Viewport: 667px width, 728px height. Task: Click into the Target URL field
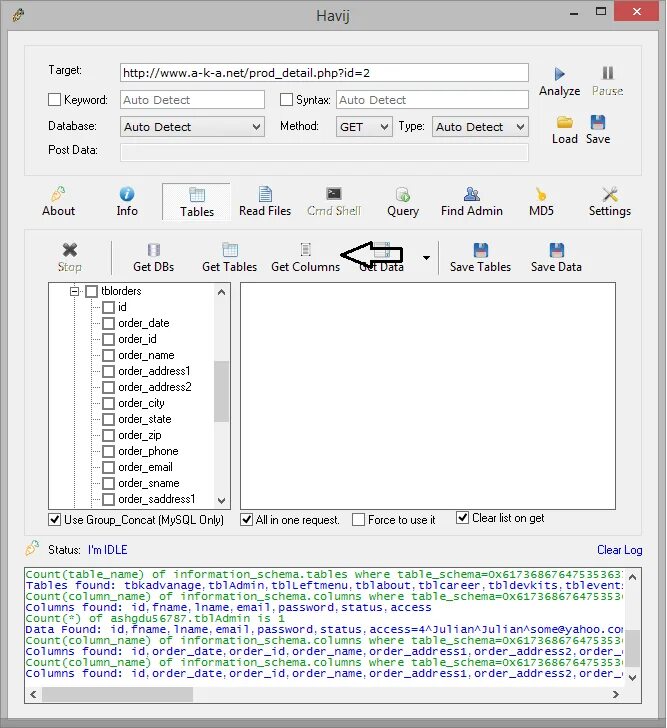324,73
